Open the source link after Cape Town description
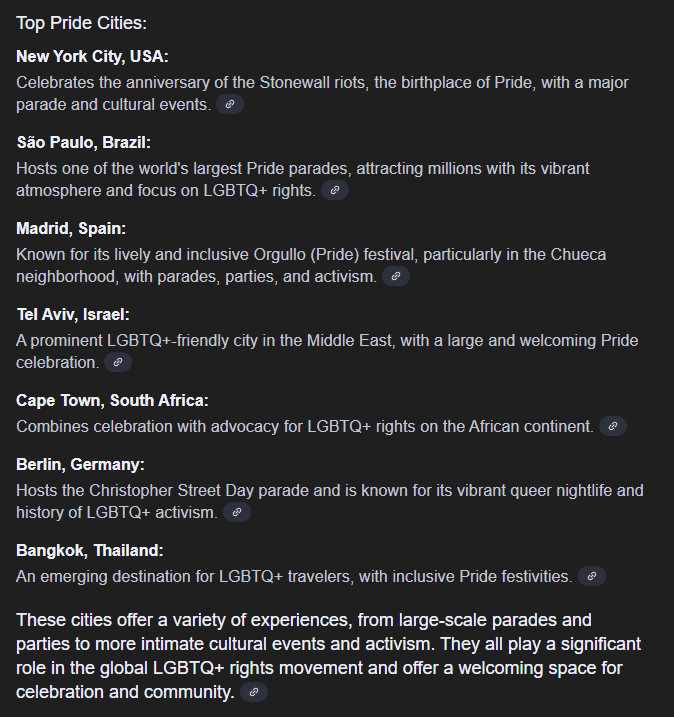This screenshot has height=717, width=674. [613, 426]
